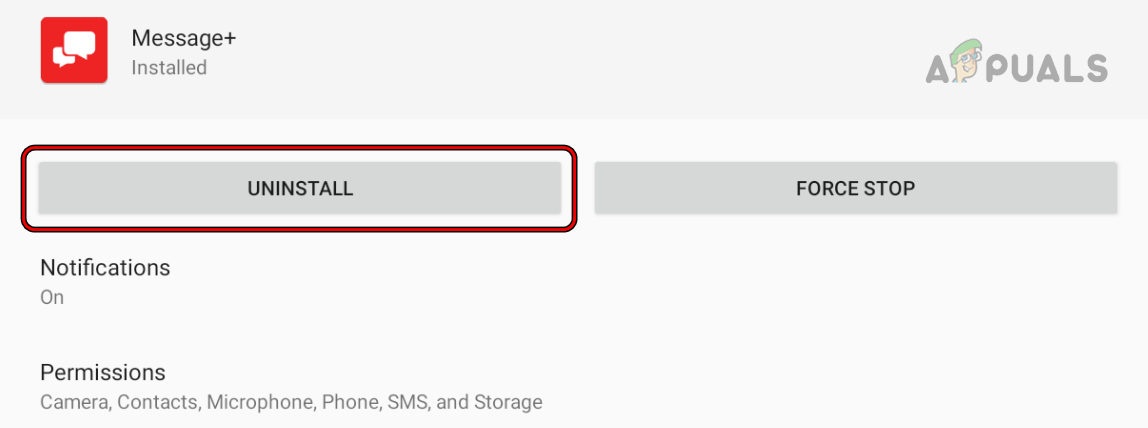Click the word "UNINSTALL" label text

pyautogui.click(x=300, y=188)
